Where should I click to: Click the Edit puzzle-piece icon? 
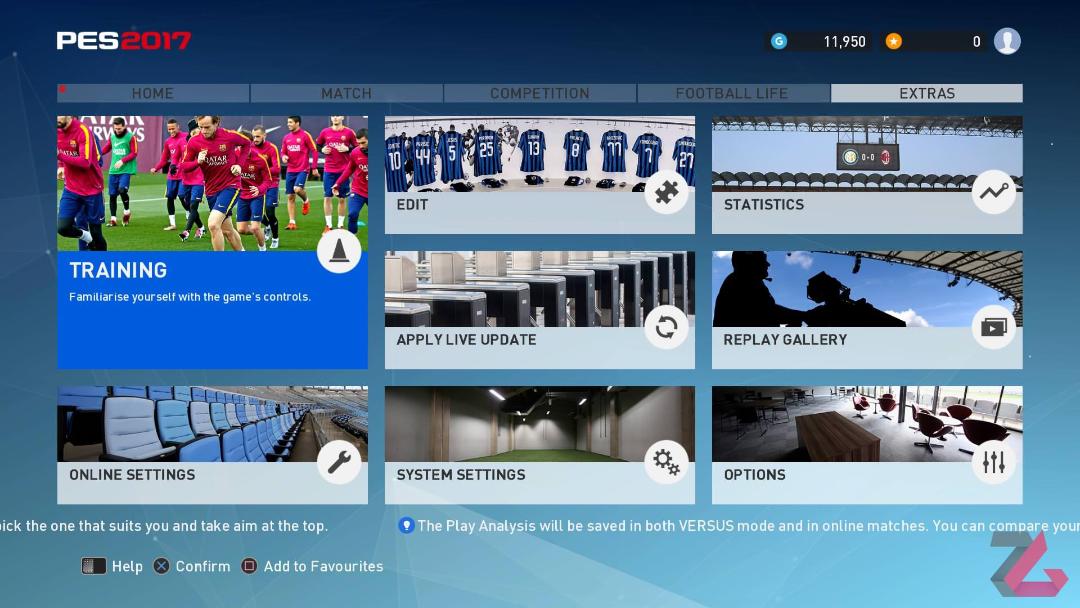(666, 192)
